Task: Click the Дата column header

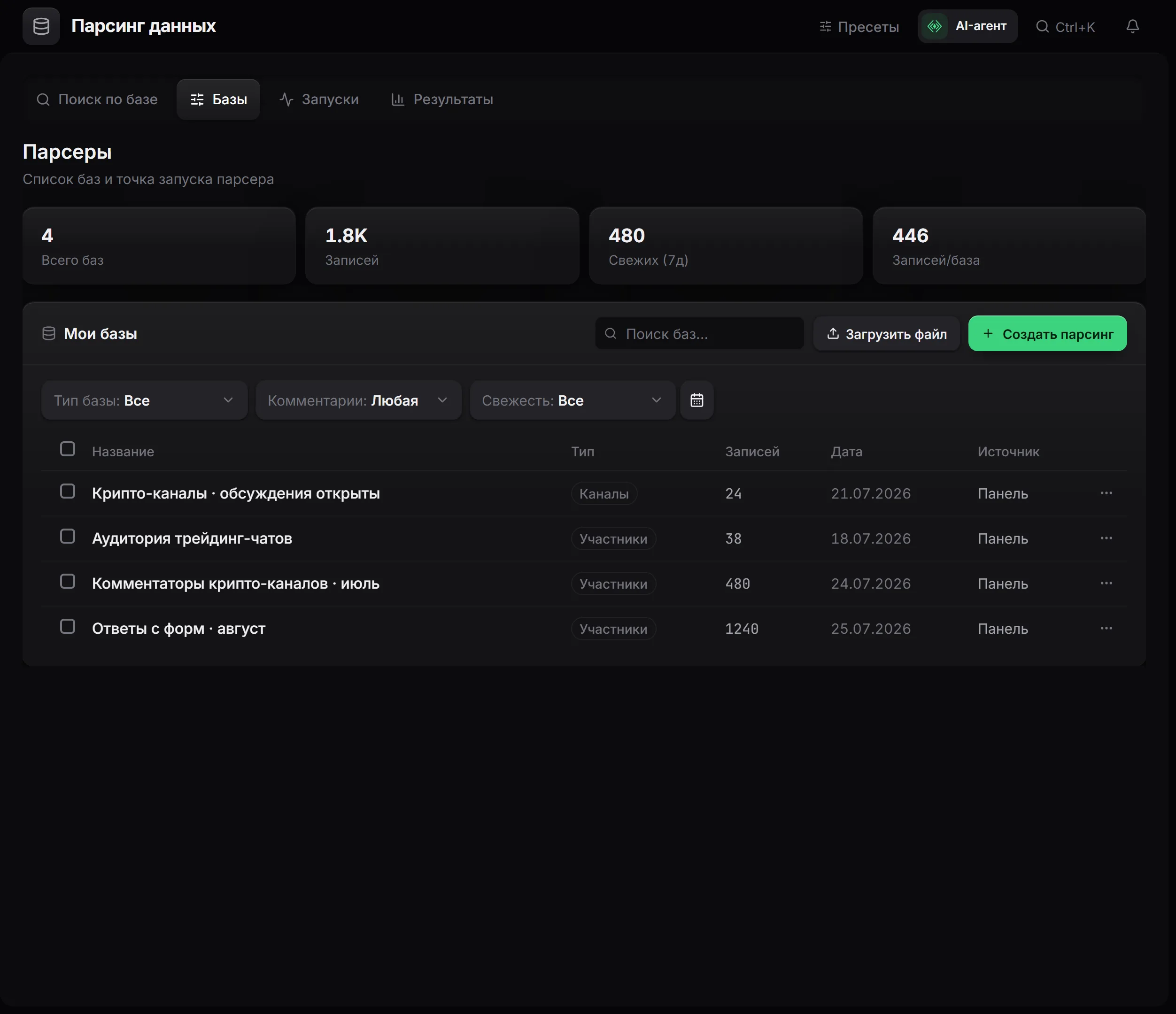Action: (x=846, y=452)
